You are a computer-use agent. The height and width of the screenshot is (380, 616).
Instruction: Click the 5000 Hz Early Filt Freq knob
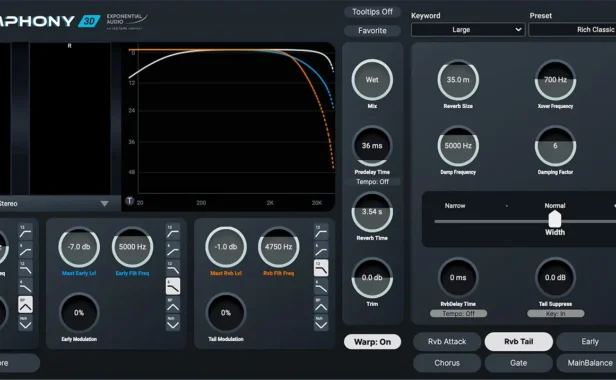click(x=132, y=247)
